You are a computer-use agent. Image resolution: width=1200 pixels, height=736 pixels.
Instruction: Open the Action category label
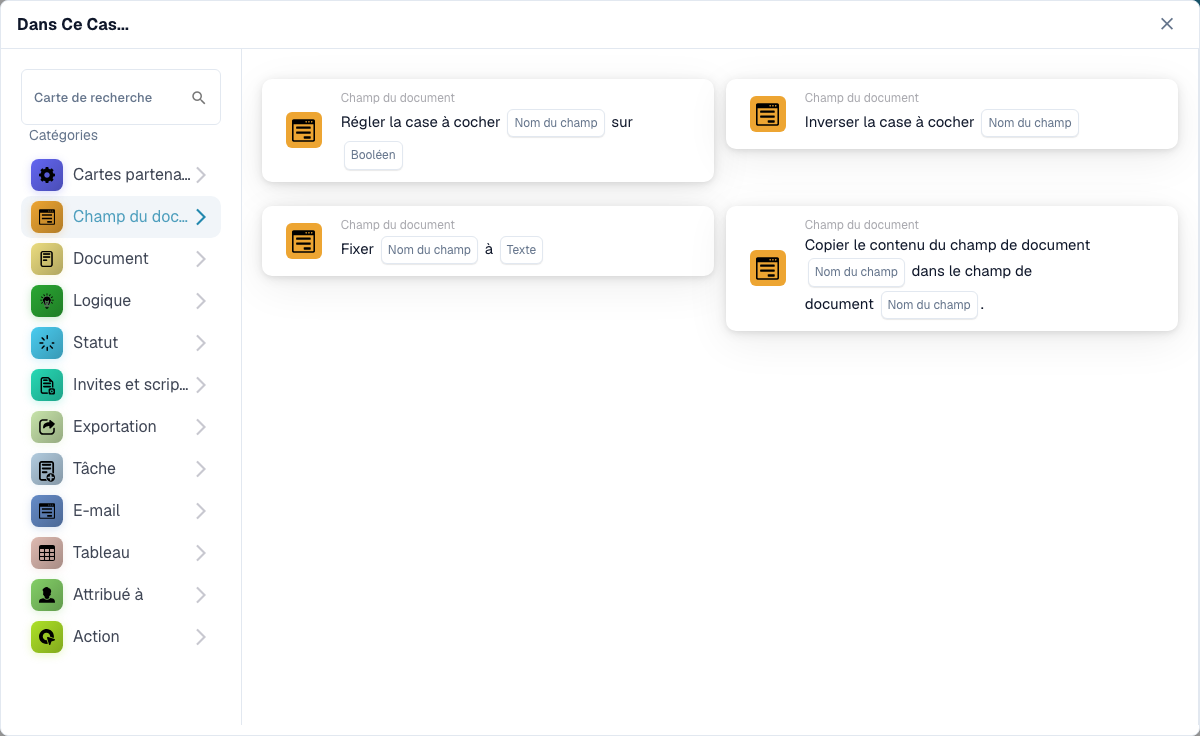pyautogui.click(x=96, y=637)
